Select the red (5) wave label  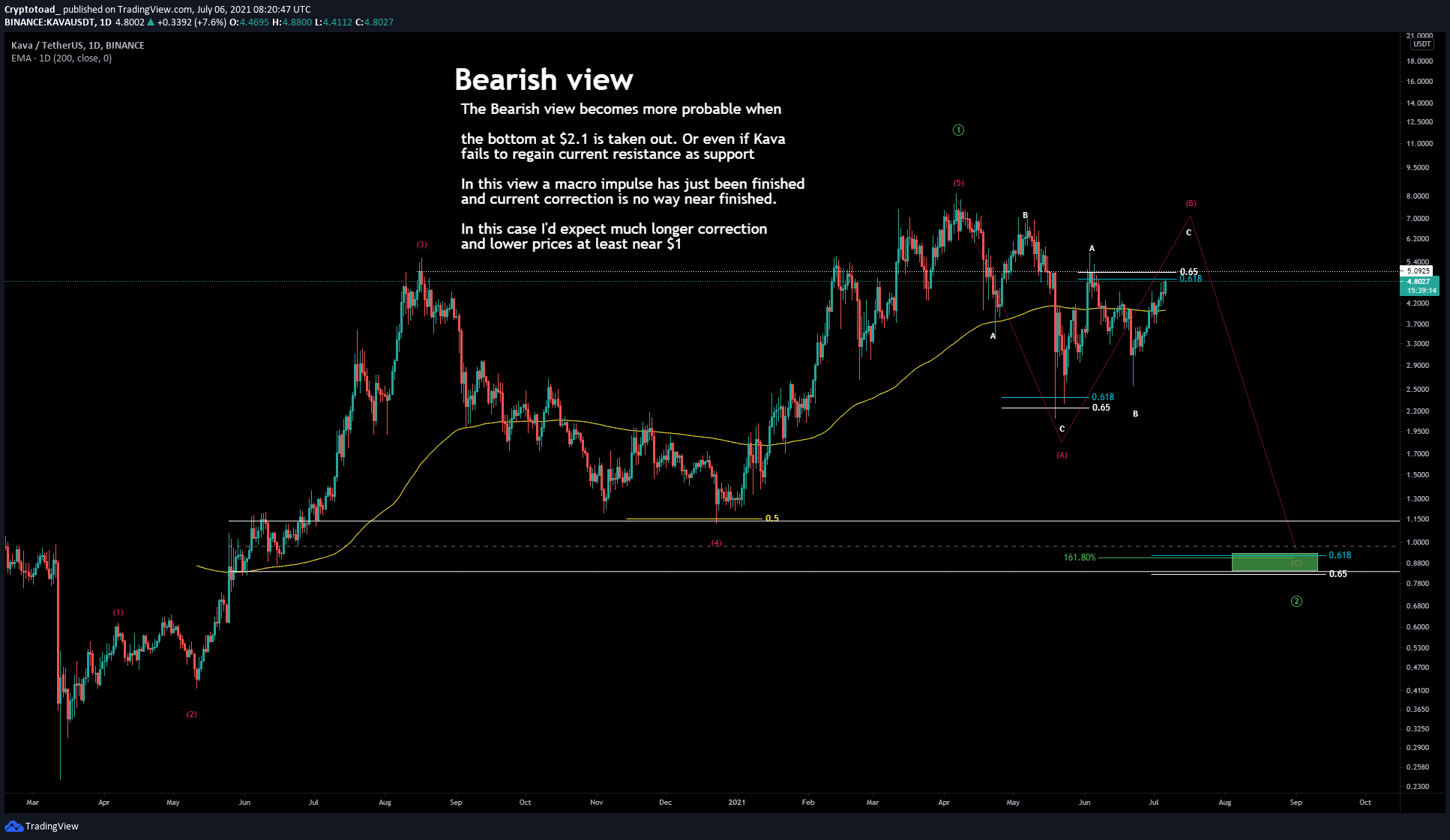click(958, 183)
